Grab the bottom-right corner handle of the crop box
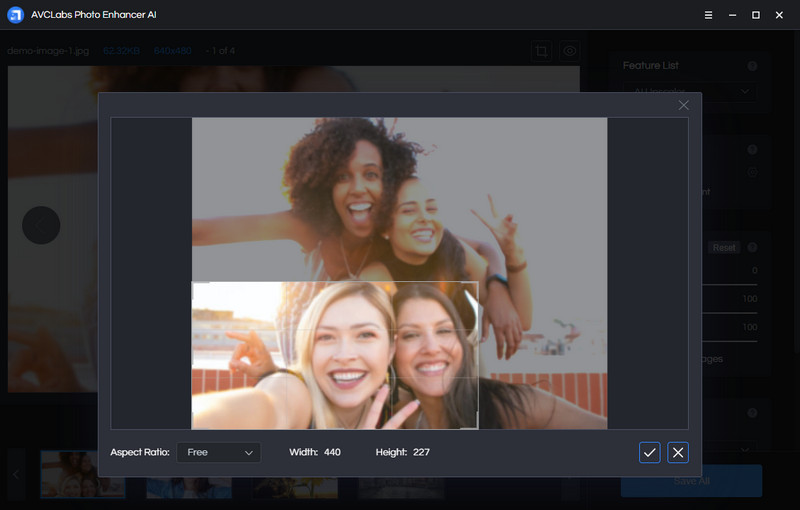800x510 pixels. pos(478,428)
